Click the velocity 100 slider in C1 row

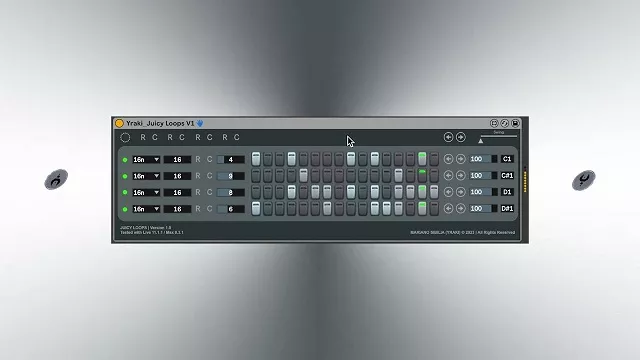point(483,159)
